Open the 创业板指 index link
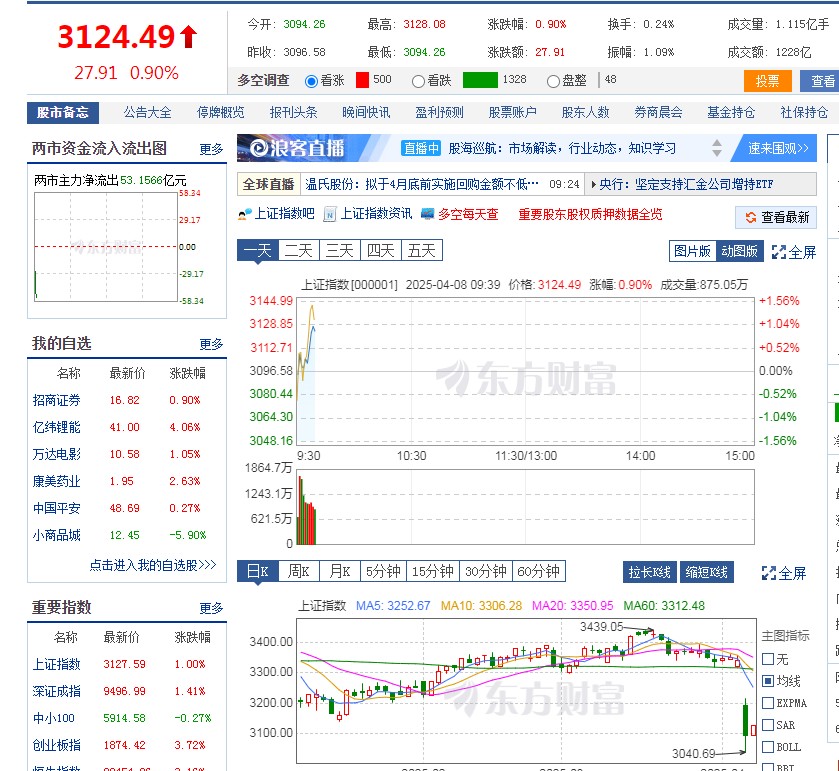Image resolution: width=839 pixels, height=771 pixels. tap(57, 745)
